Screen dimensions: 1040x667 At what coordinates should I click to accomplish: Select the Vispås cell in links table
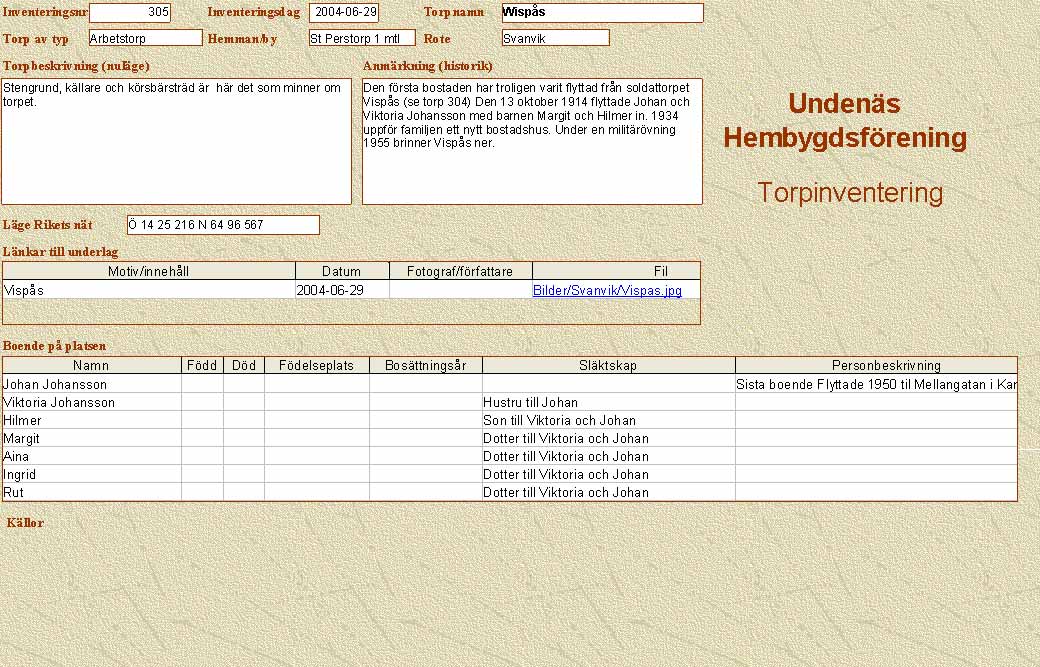click(x=149, y=290)
